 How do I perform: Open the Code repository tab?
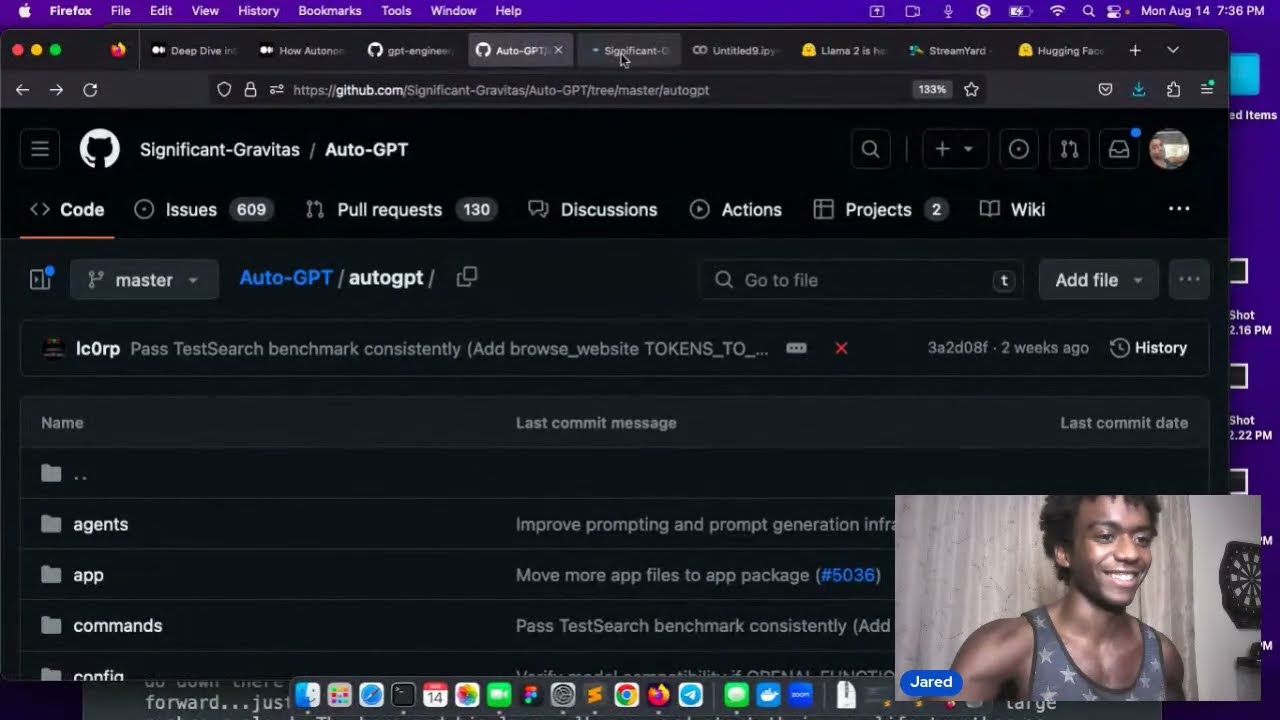[67, 209]
